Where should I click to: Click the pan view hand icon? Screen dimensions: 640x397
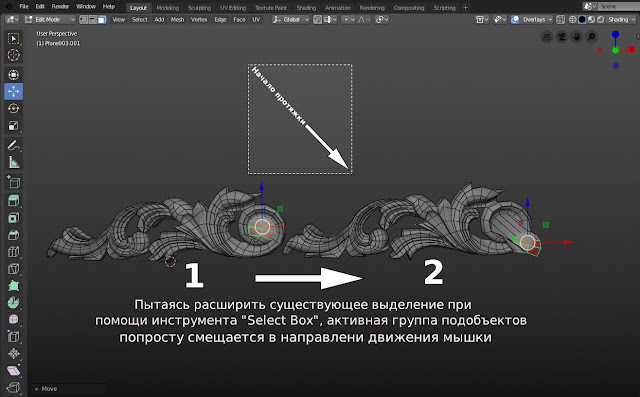pyautogui.click(x=577, y=37)
